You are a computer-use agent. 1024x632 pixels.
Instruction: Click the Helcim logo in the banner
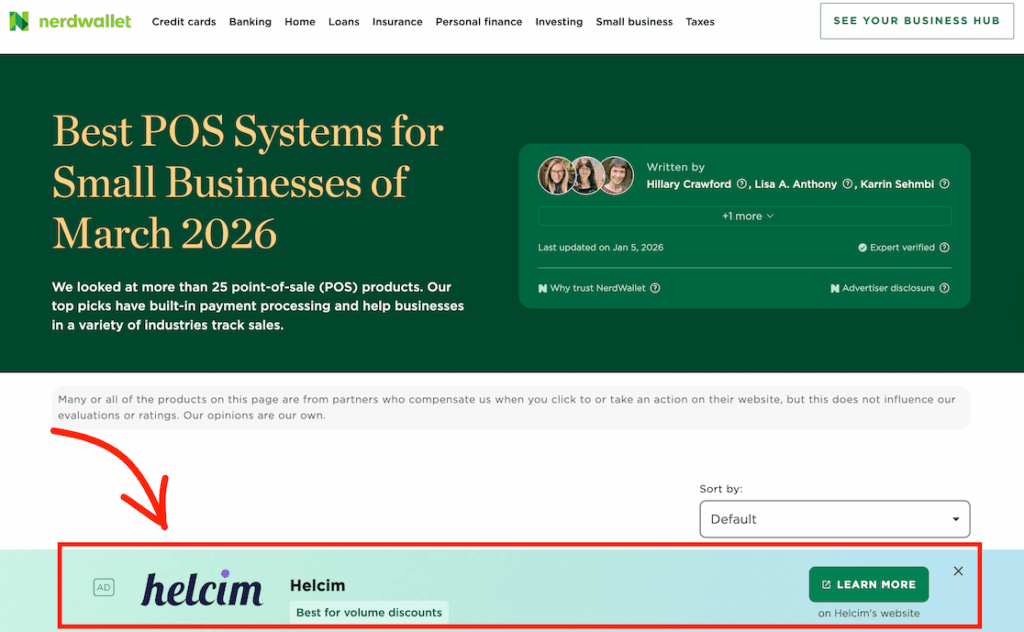click(x=202, y=589)
